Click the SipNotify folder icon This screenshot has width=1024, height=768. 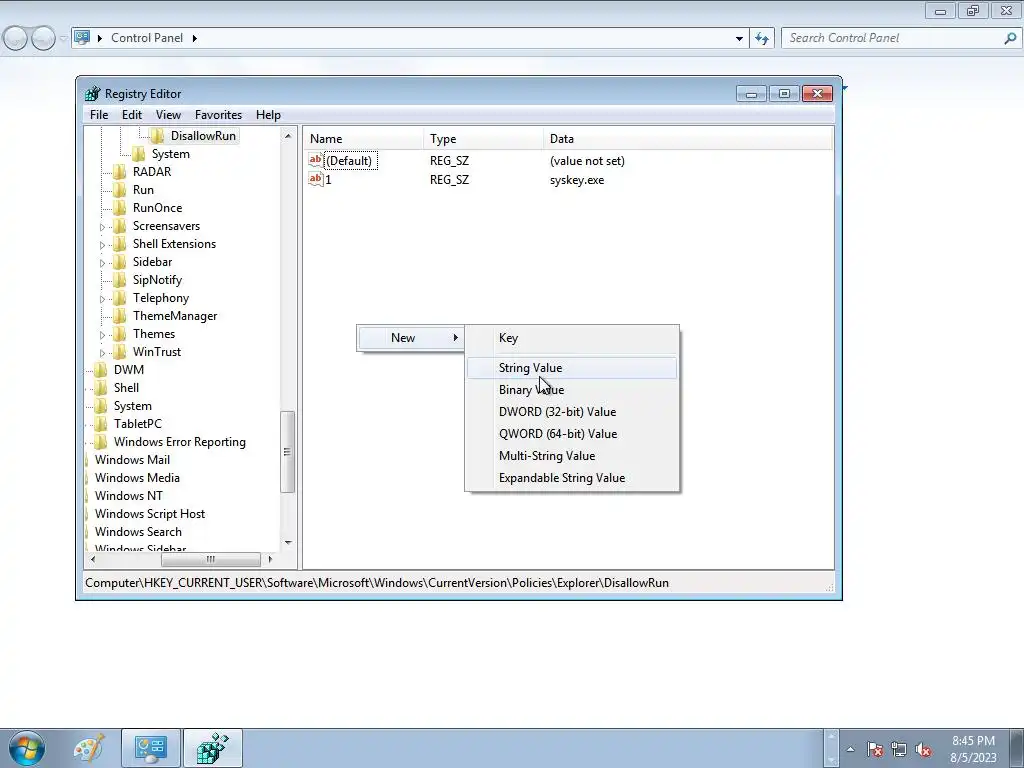click(119, 280)
